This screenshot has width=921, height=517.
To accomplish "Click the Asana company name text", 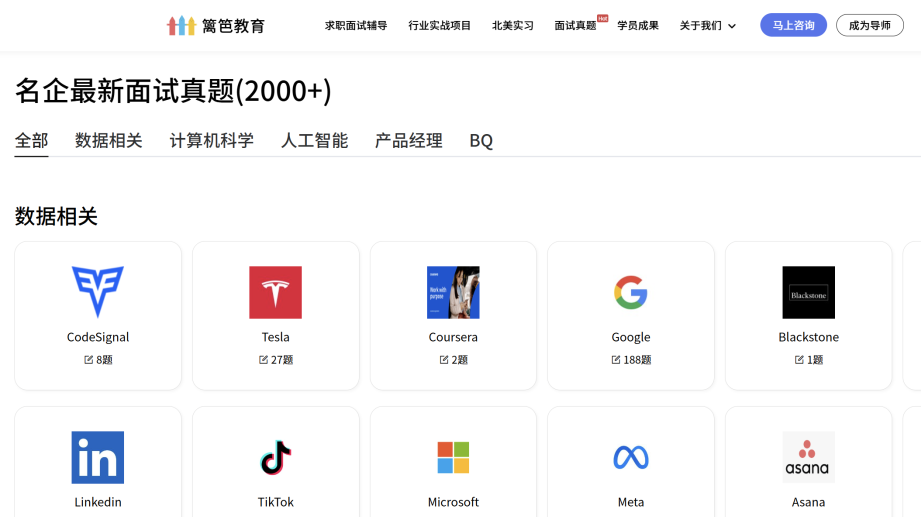I will point(808,502).
